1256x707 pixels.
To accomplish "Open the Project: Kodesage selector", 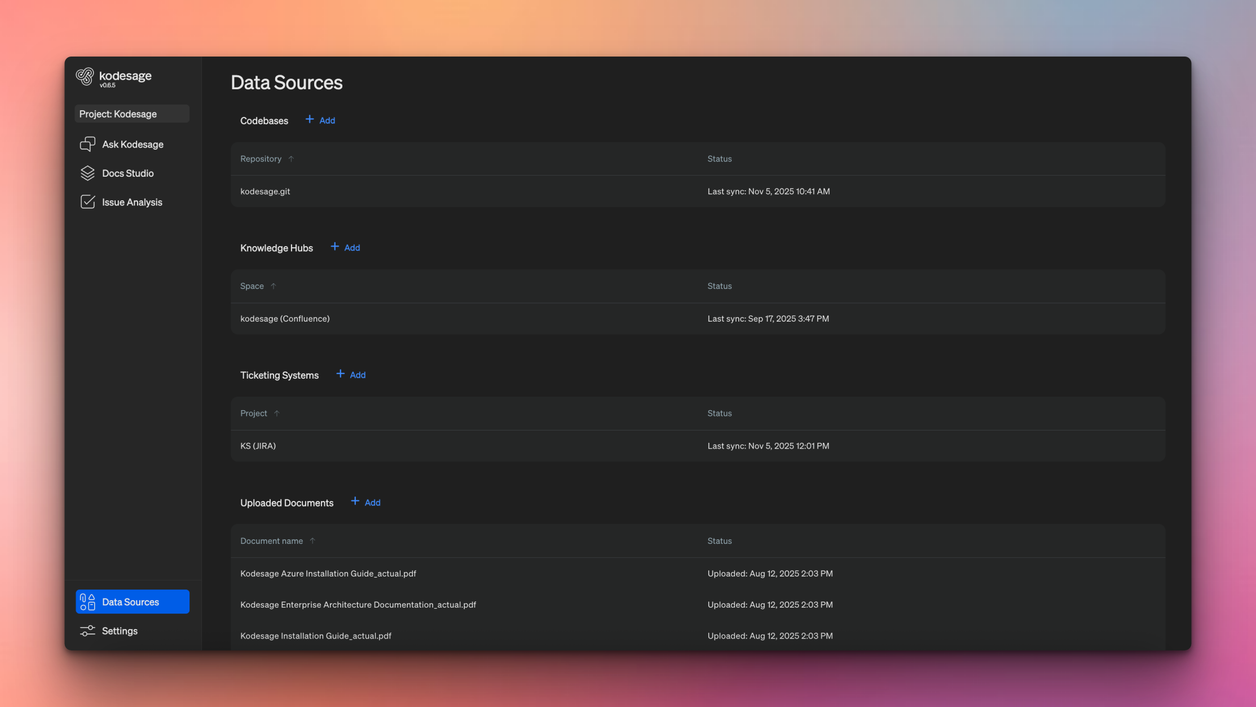I will (x=130, y=113).
